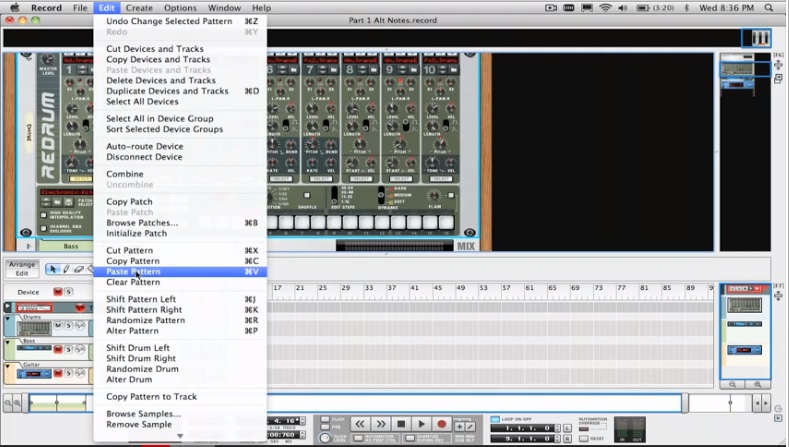This screenshot has height=447, width=789.
Task: Collapse the Drums track disclosure triangle
Action: coord(7,318)
